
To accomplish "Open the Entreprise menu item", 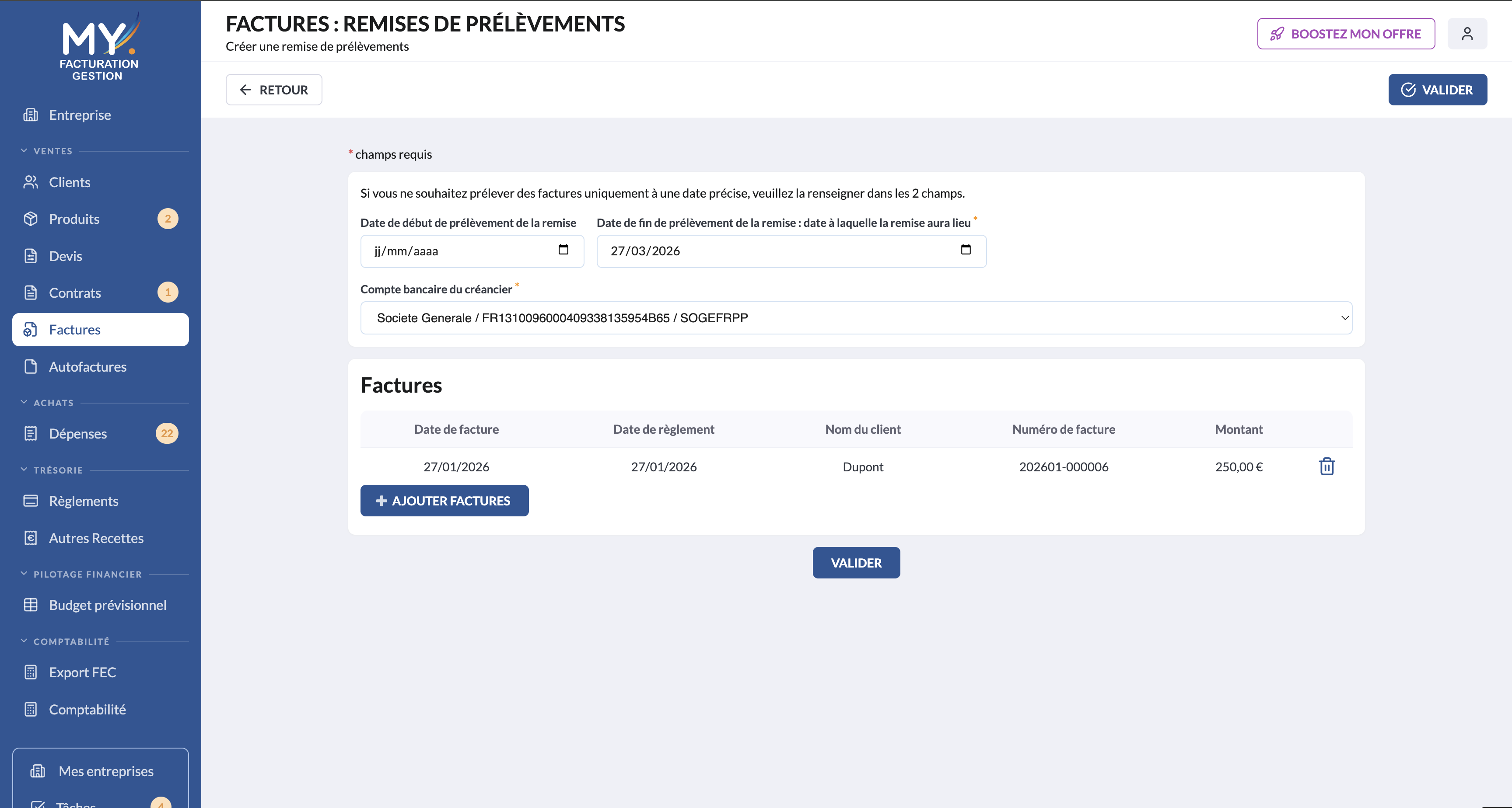I will (100, 115).
